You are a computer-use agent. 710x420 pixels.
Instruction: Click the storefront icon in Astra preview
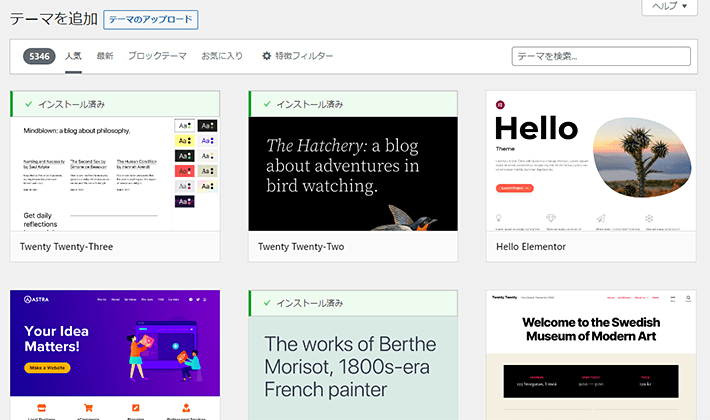tap(41, 408)
